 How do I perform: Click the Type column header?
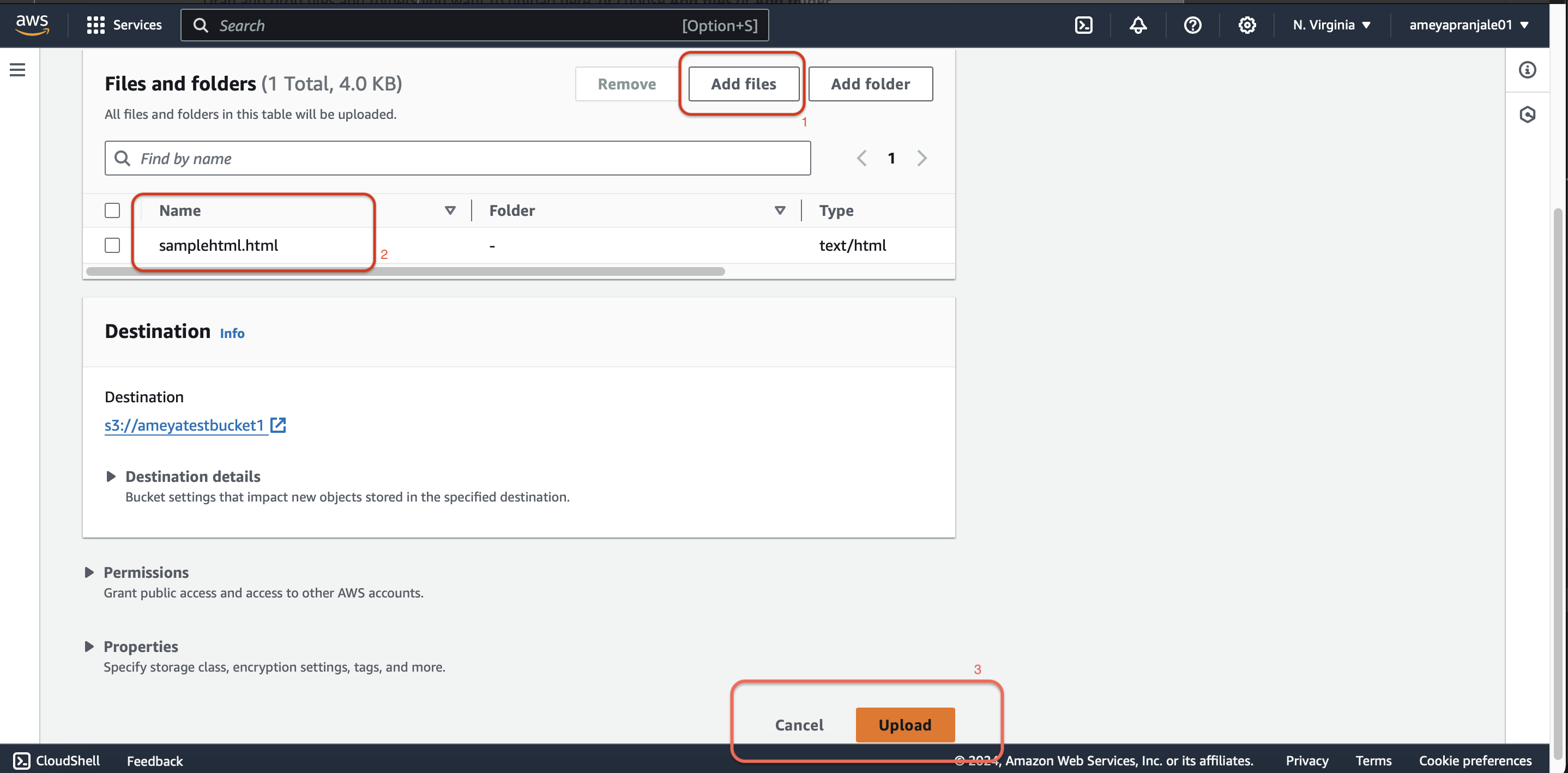pos(836,210)
